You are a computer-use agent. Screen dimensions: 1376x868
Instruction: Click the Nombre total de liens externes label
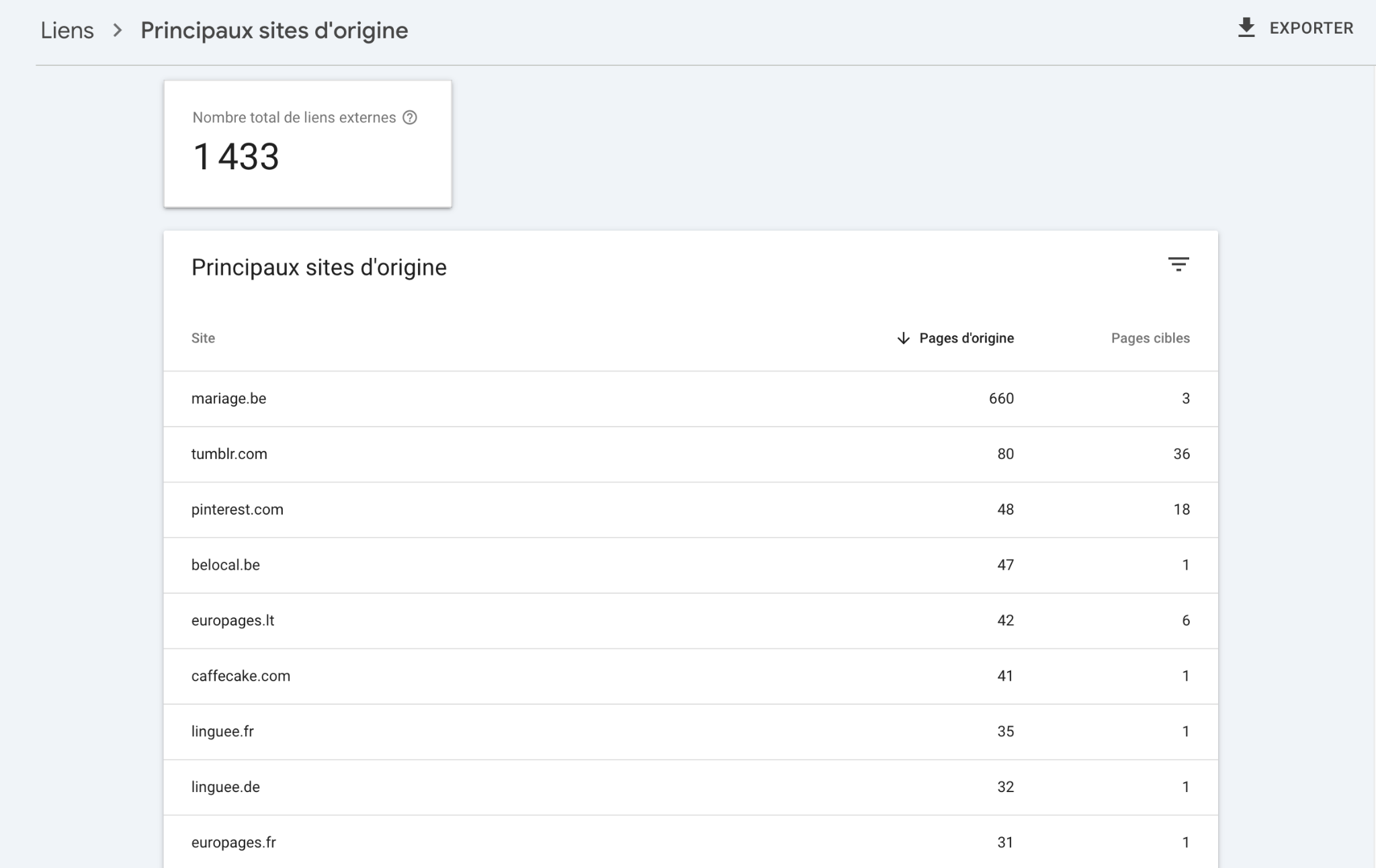click(294, 118)
